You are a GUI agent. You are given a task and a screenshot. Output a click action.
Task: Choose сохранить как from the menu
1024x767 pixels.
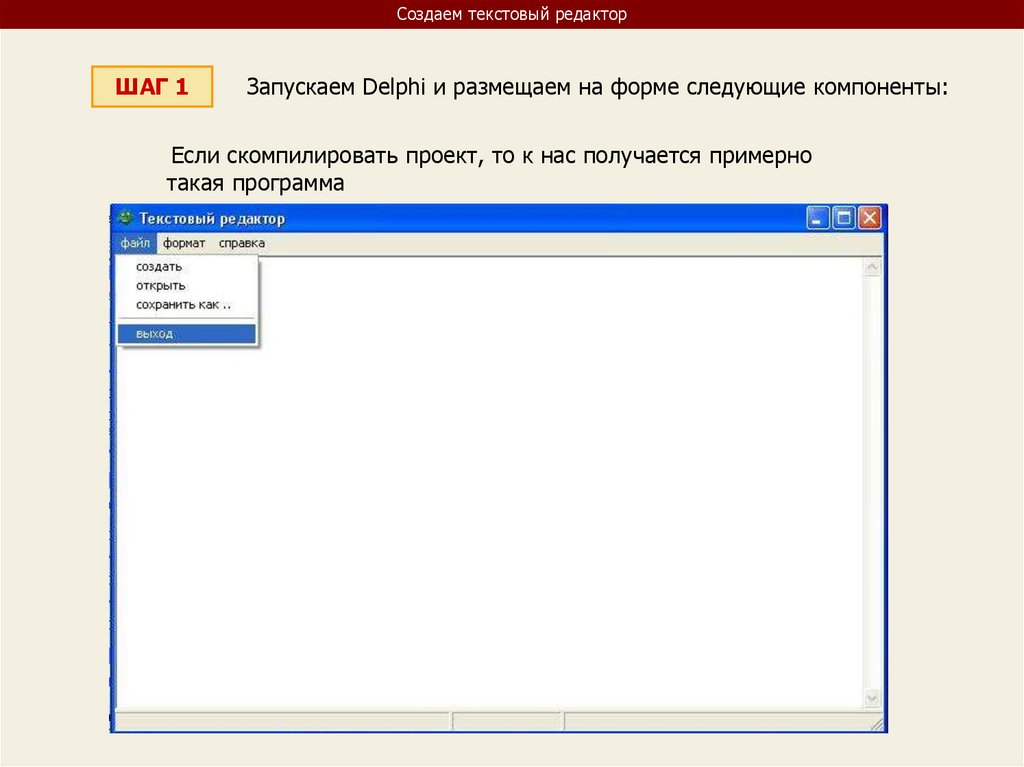[187, 304]
